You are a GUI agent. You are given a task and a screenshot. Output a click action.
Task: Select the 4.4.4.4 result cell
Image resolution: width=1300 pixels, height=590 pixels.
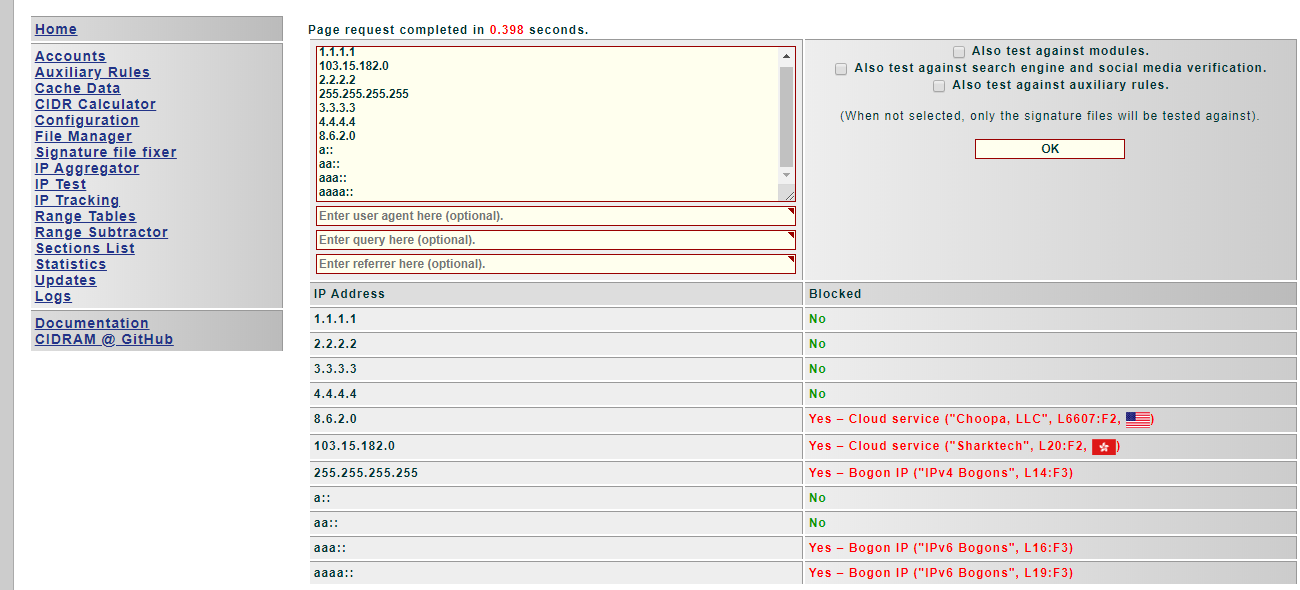click(x=556, y=395)
